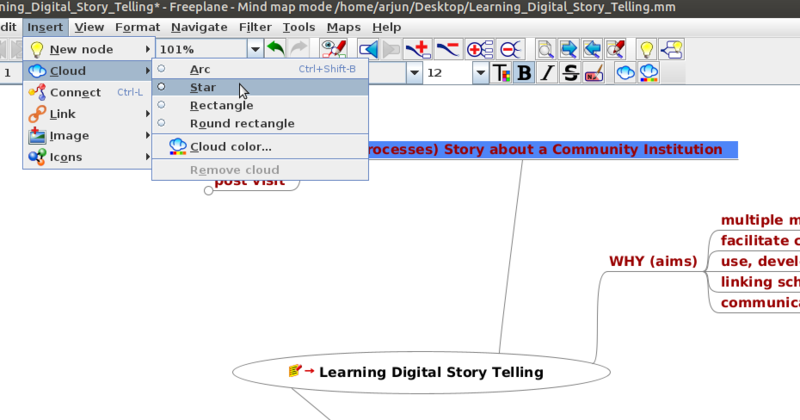Expand the Link submenu
Viewport: 800px width, 420px height.
(89, 114)
